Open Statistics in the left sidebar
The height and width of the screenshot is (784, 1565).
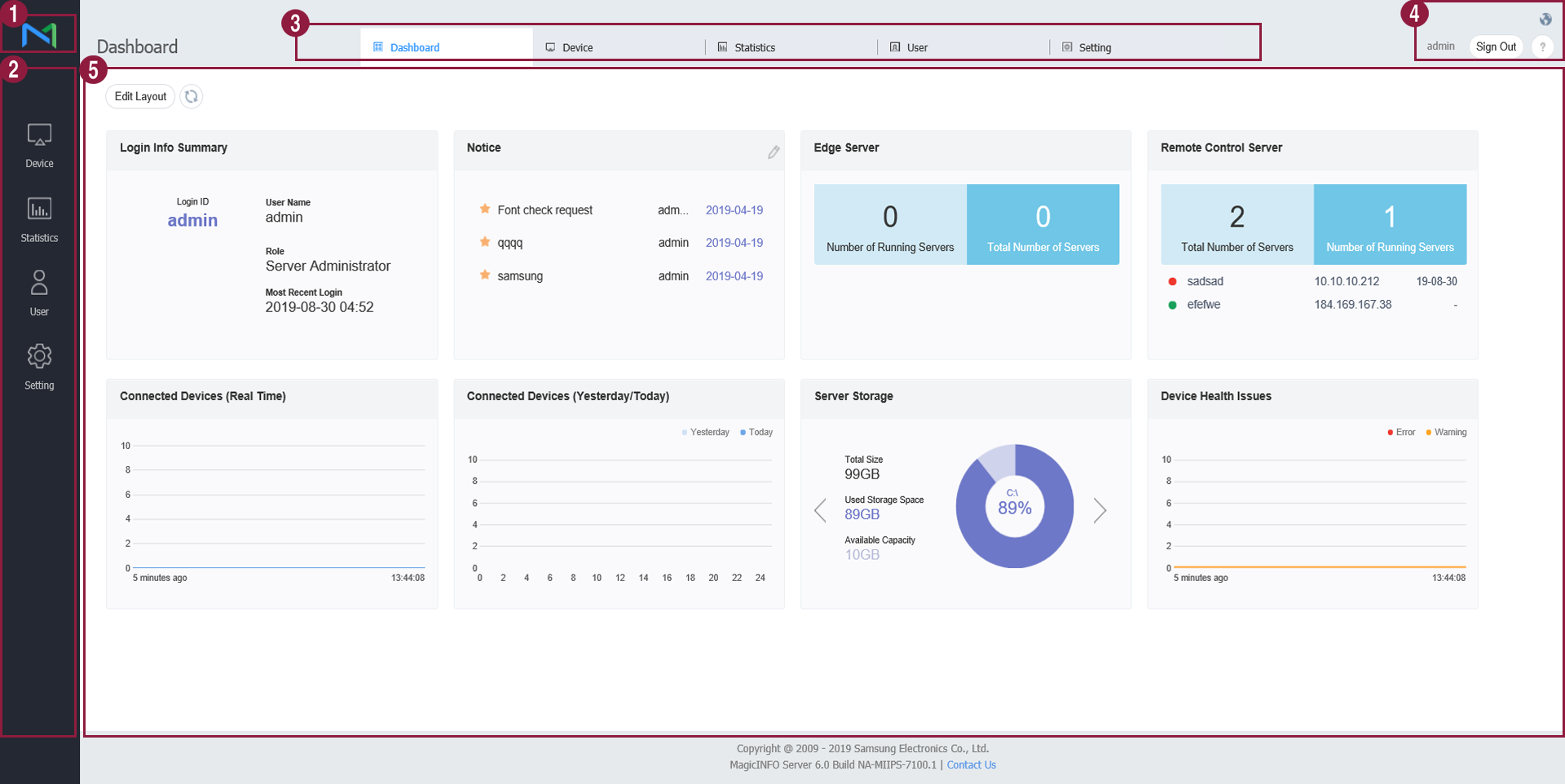39,219
